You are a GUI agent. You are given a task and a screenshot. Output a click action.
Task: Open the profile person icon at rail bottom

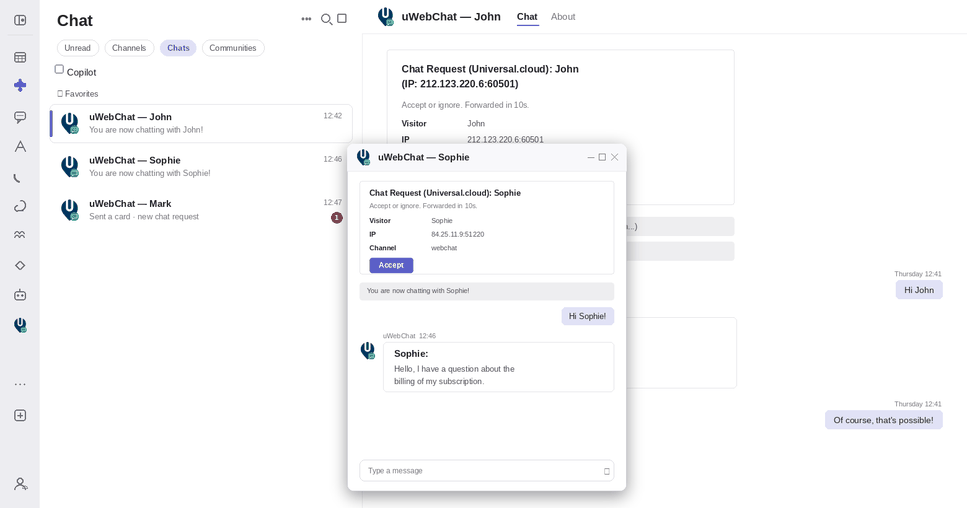(20, 484)
